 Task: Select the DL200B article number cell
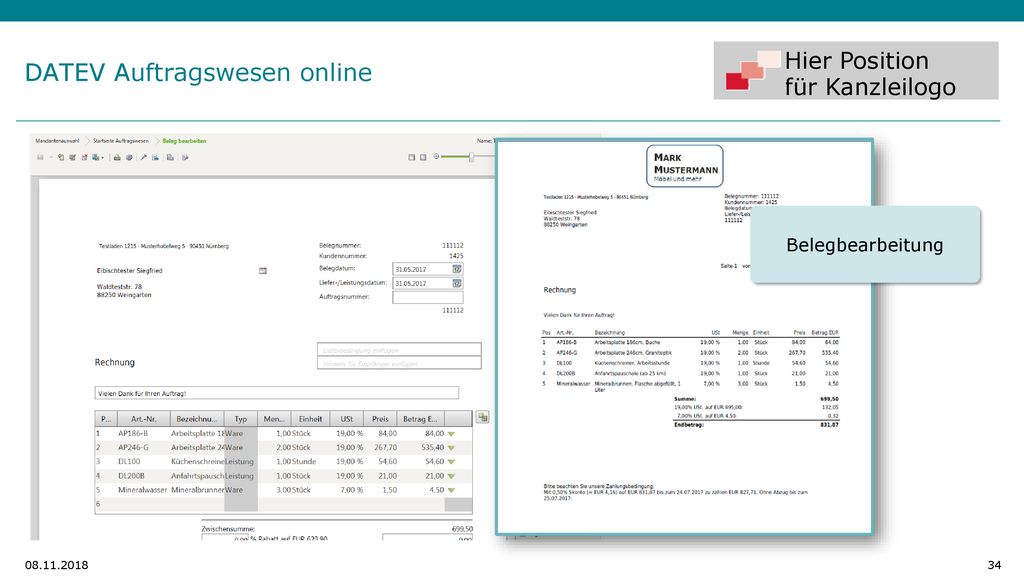pos(143,476)
